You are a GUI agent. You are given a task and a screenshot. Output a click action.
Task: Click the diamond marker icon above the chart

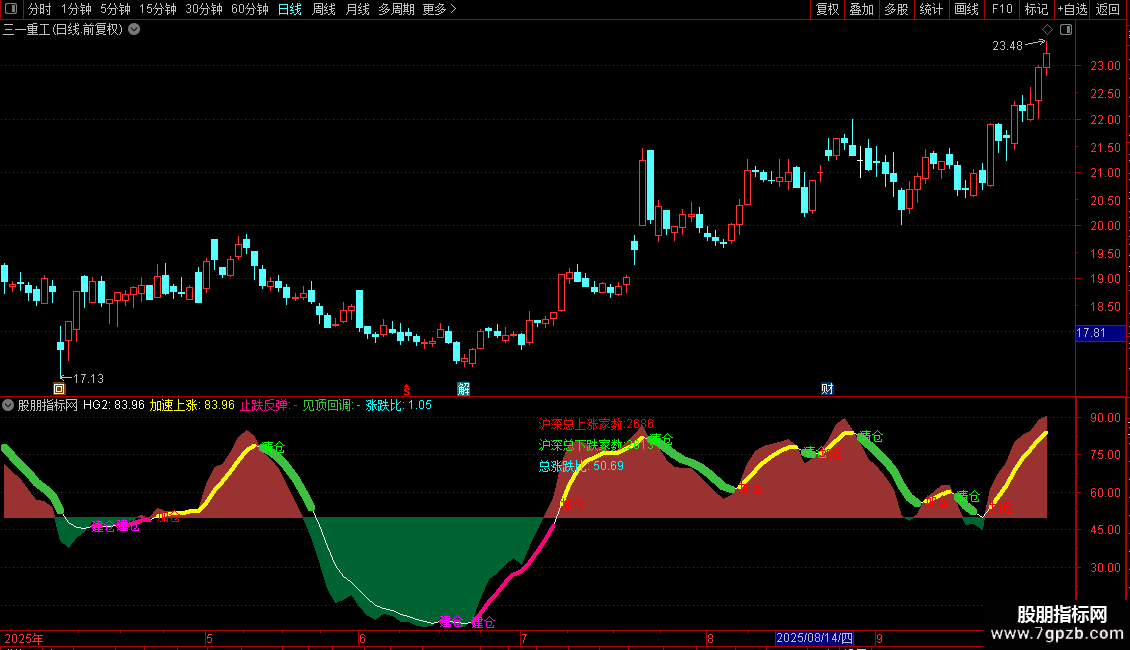tap(1047, 30)
